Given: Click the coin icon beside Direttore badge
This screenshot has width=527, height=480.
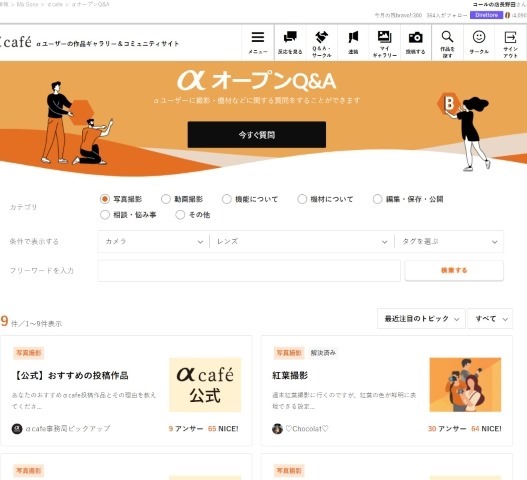Looking at the screenshot, I should [508, 15].
